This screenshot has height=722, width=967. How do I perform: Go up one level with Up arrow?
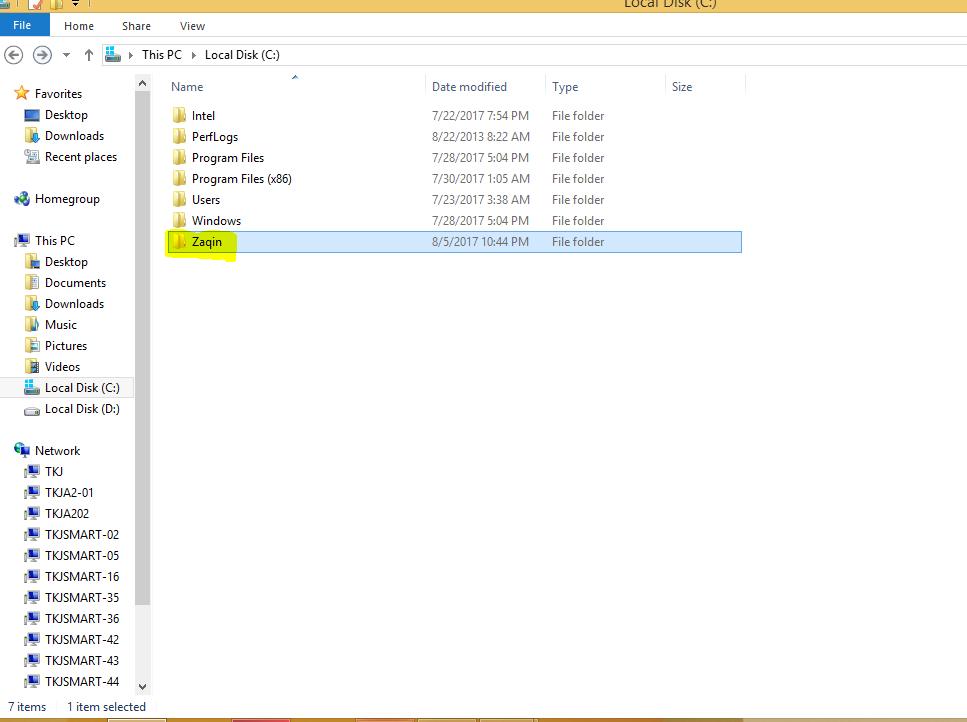[x=89, y=55]
